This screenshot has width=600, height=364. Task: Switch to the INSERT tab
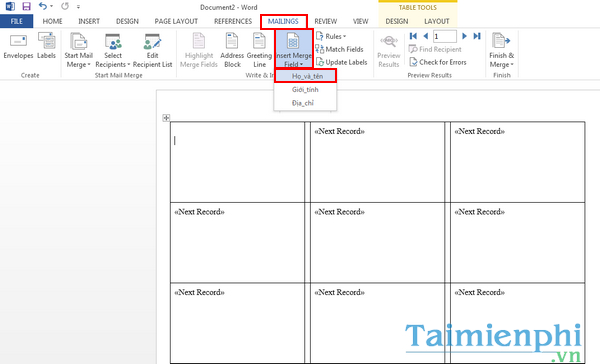(89, 21)
